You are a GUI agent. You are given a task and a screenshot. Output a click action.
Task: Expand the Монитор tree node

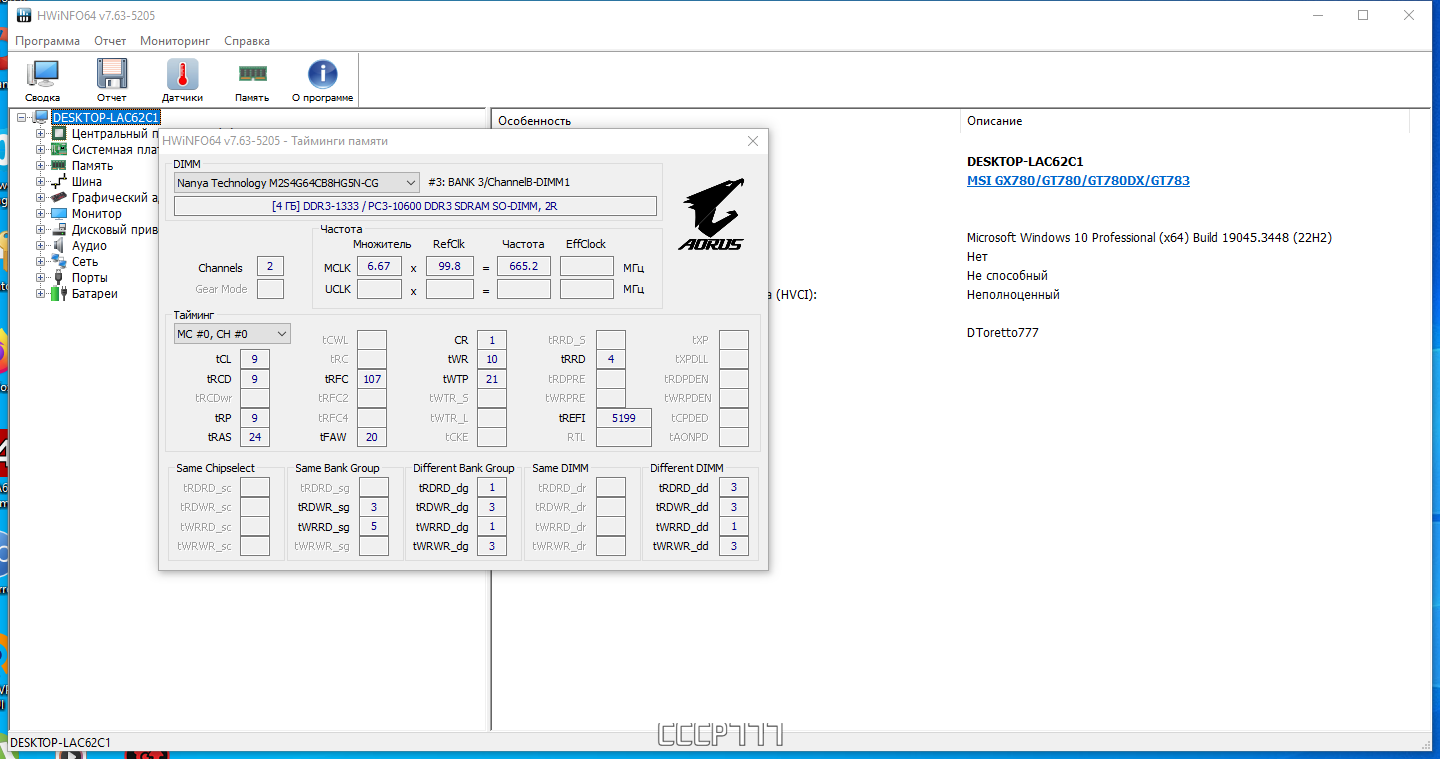pyautogui.click(x=41, y=214)
